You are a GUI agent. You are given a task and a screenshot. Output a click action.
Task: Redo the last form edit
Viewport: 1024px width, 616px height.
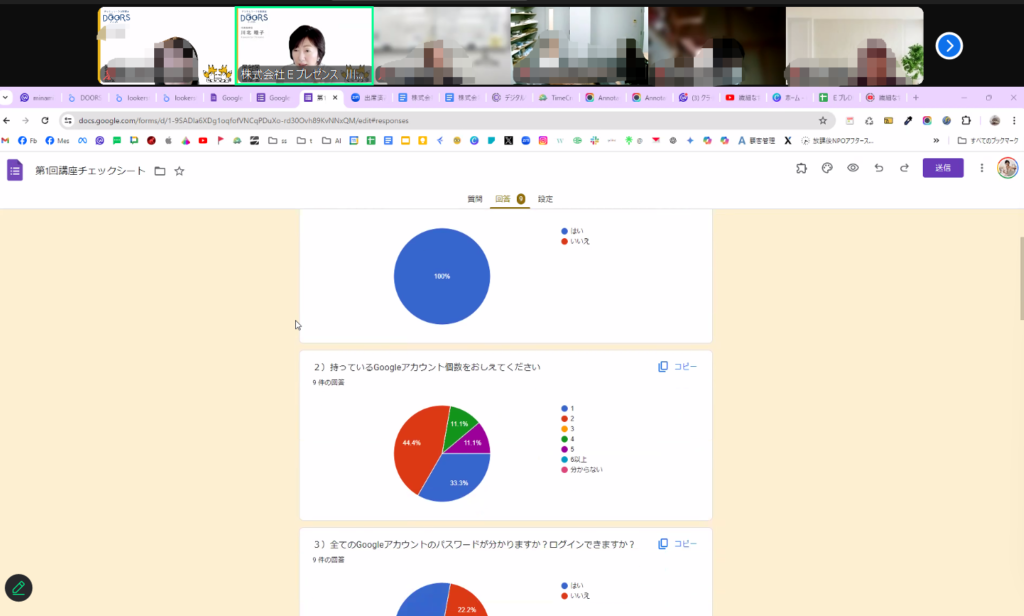(x=904, y=168)
